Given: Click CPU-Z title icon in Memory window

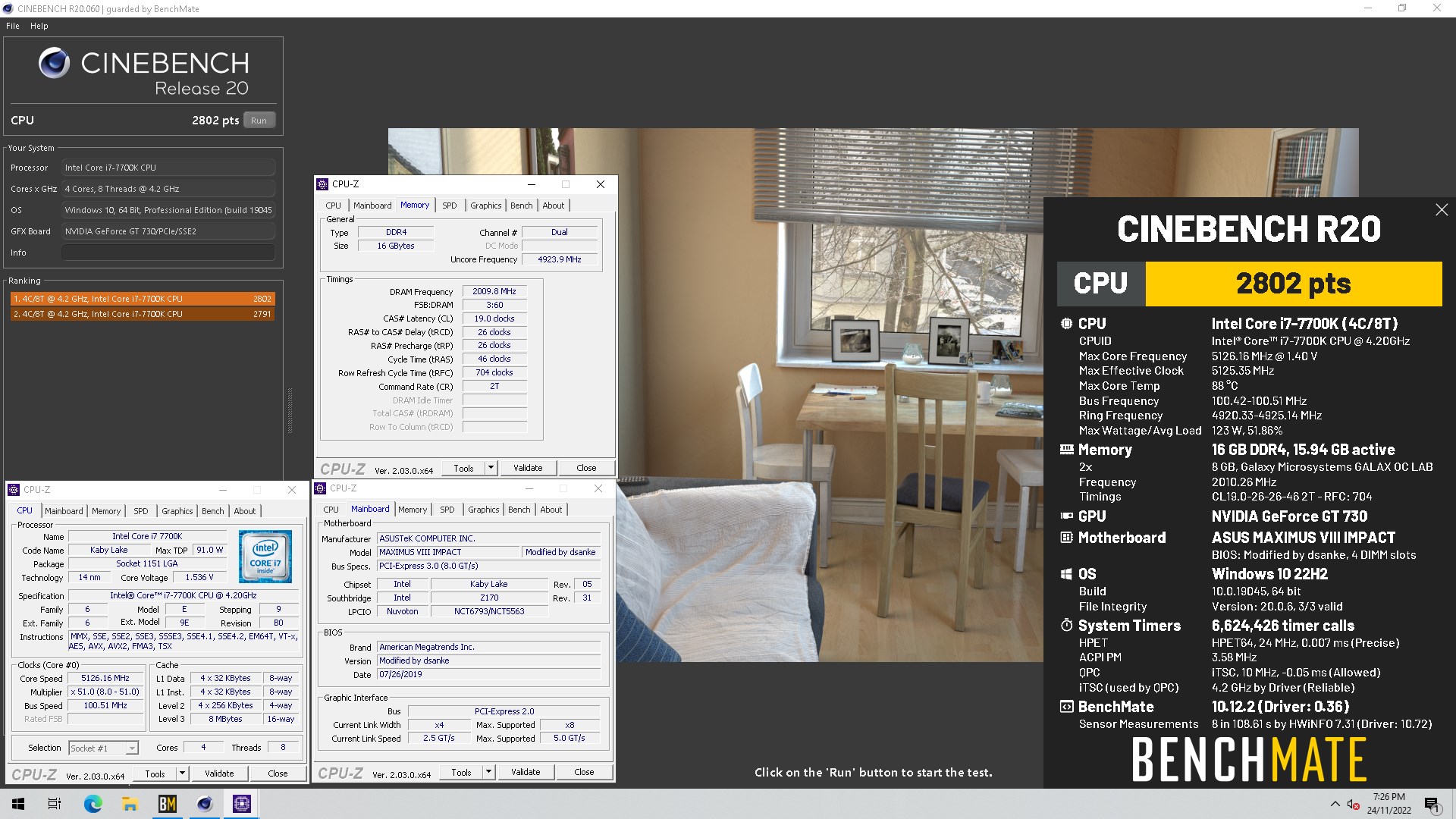Looking at the screenshot, I should [323, 184].
